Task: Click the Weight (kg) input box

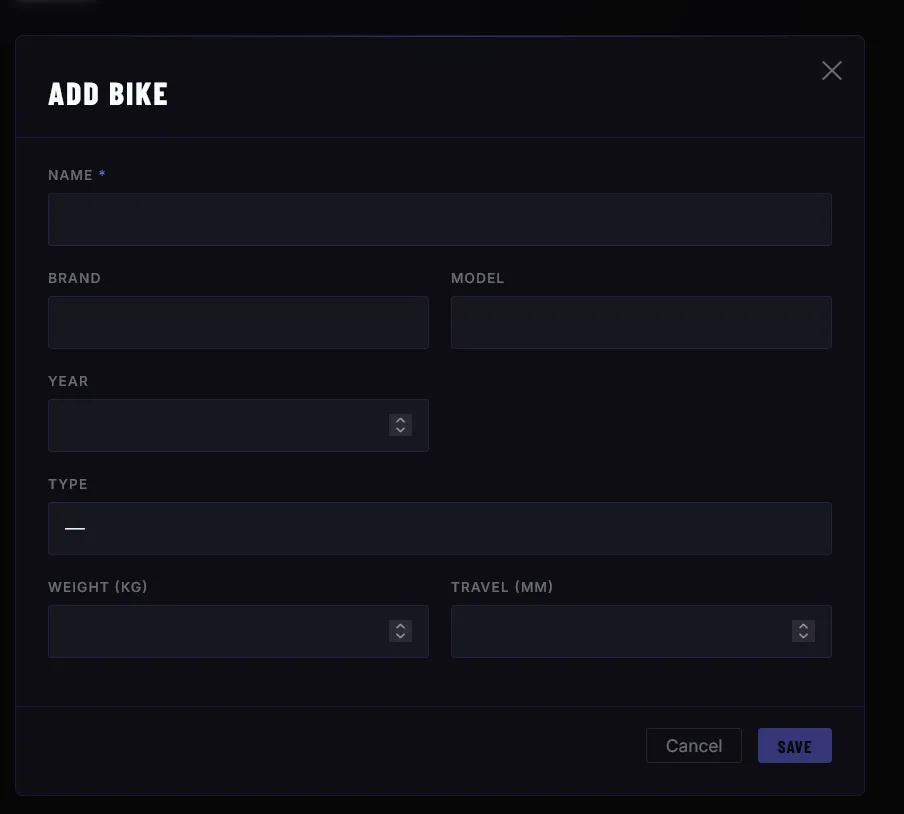Action: click(220, 631)
